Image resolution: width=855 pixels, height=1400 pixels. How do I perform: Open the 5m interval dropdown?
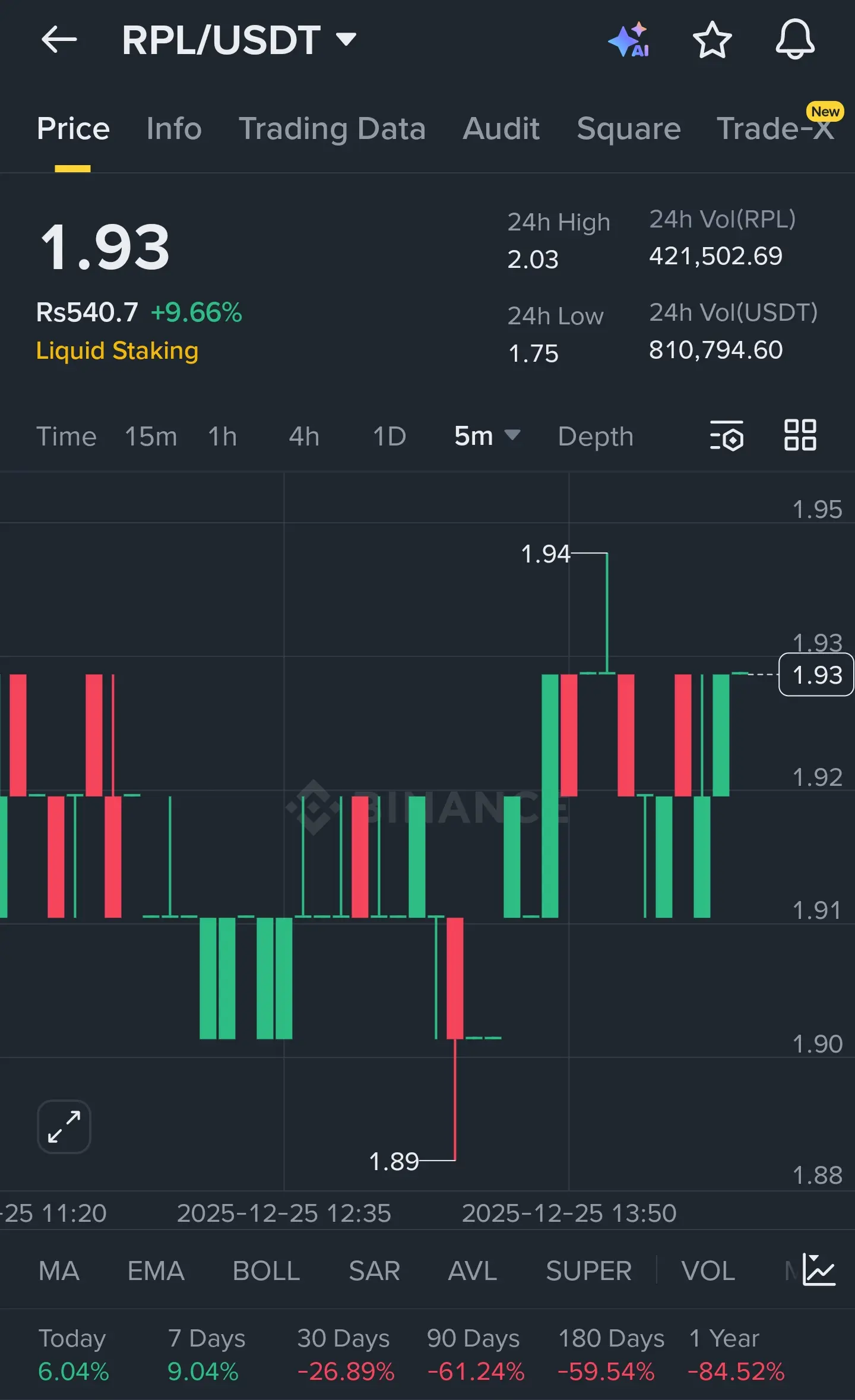[x=487, y=436]
